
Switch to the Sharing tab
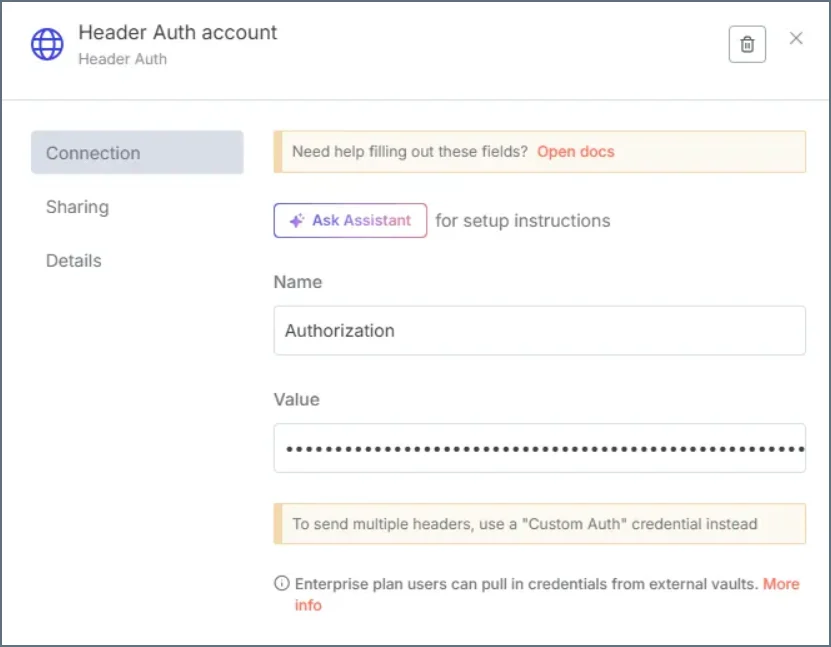pyautogui.click(x=77, y=207)
